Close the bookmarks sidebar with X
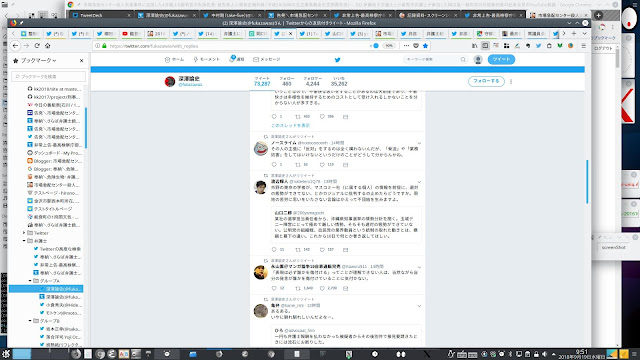Screen dimensions: 640x360 (82, 60)
